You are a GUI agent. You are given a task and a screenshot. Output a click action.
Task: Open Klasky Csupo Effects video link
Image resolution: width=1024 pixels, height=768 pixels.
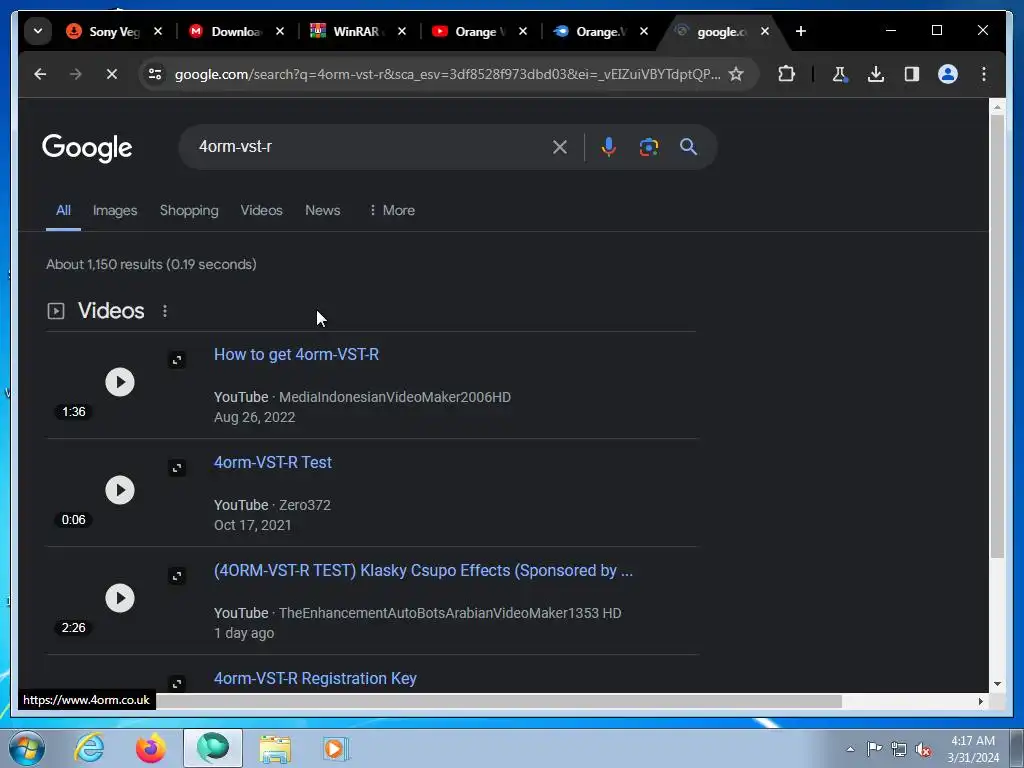(x=423, y=571)
